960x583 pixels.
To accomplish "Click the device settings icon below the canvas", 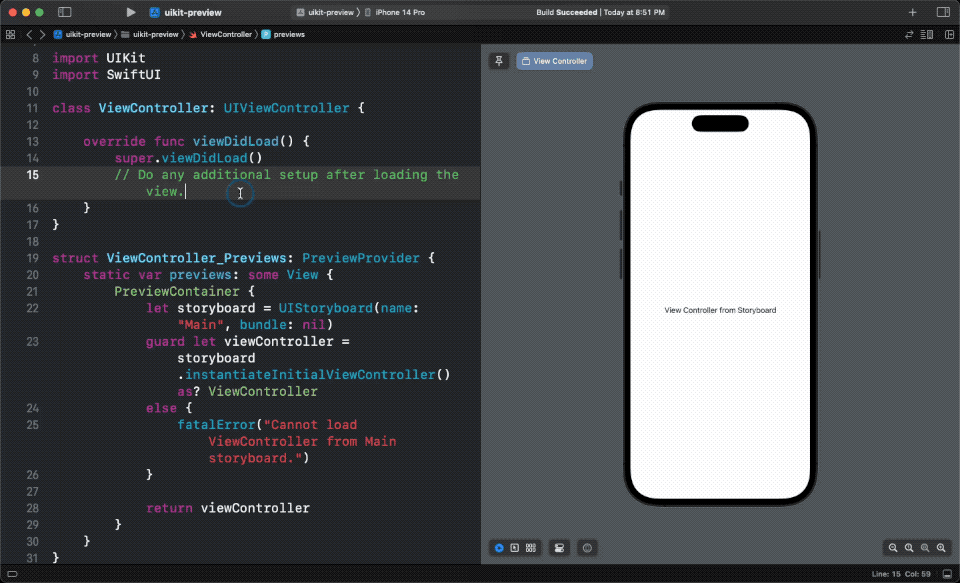I will (x=558, y=547).
